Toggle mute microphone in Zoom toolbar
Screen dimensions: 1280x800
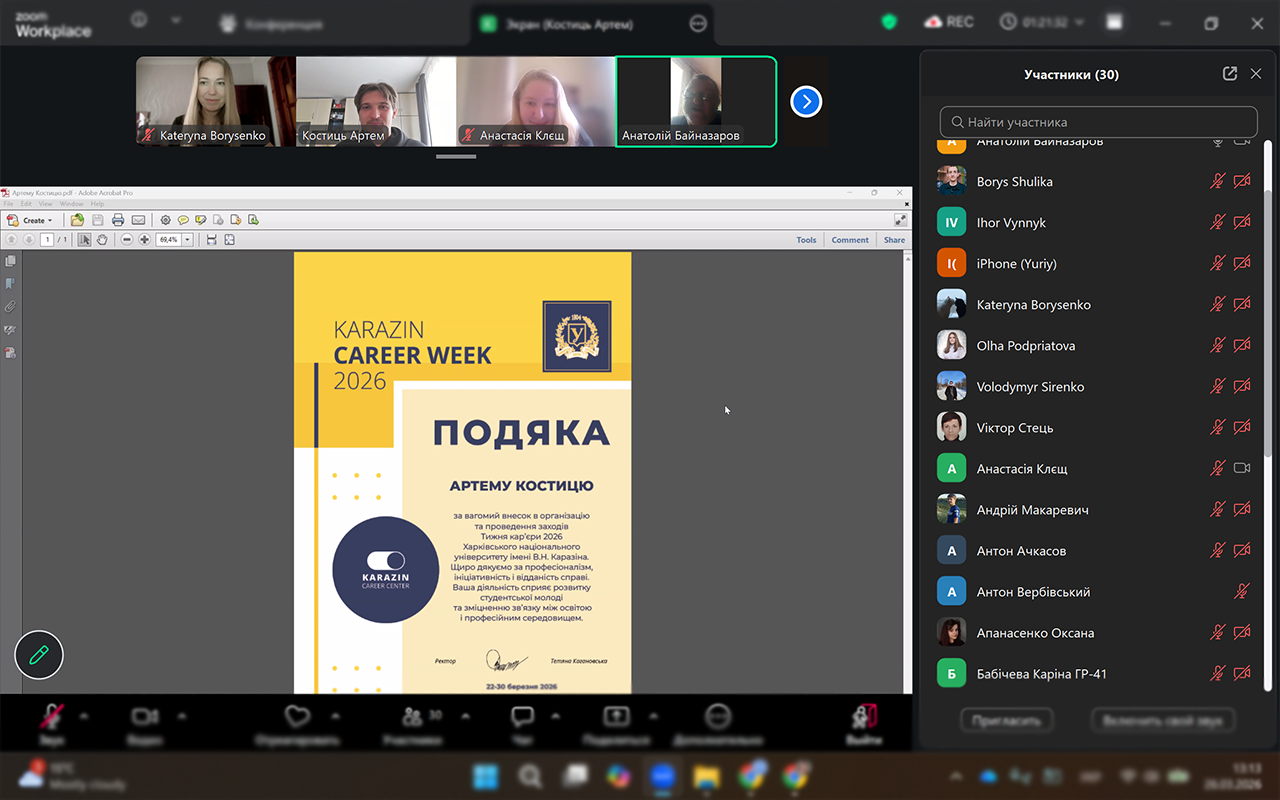coord(51,718)
